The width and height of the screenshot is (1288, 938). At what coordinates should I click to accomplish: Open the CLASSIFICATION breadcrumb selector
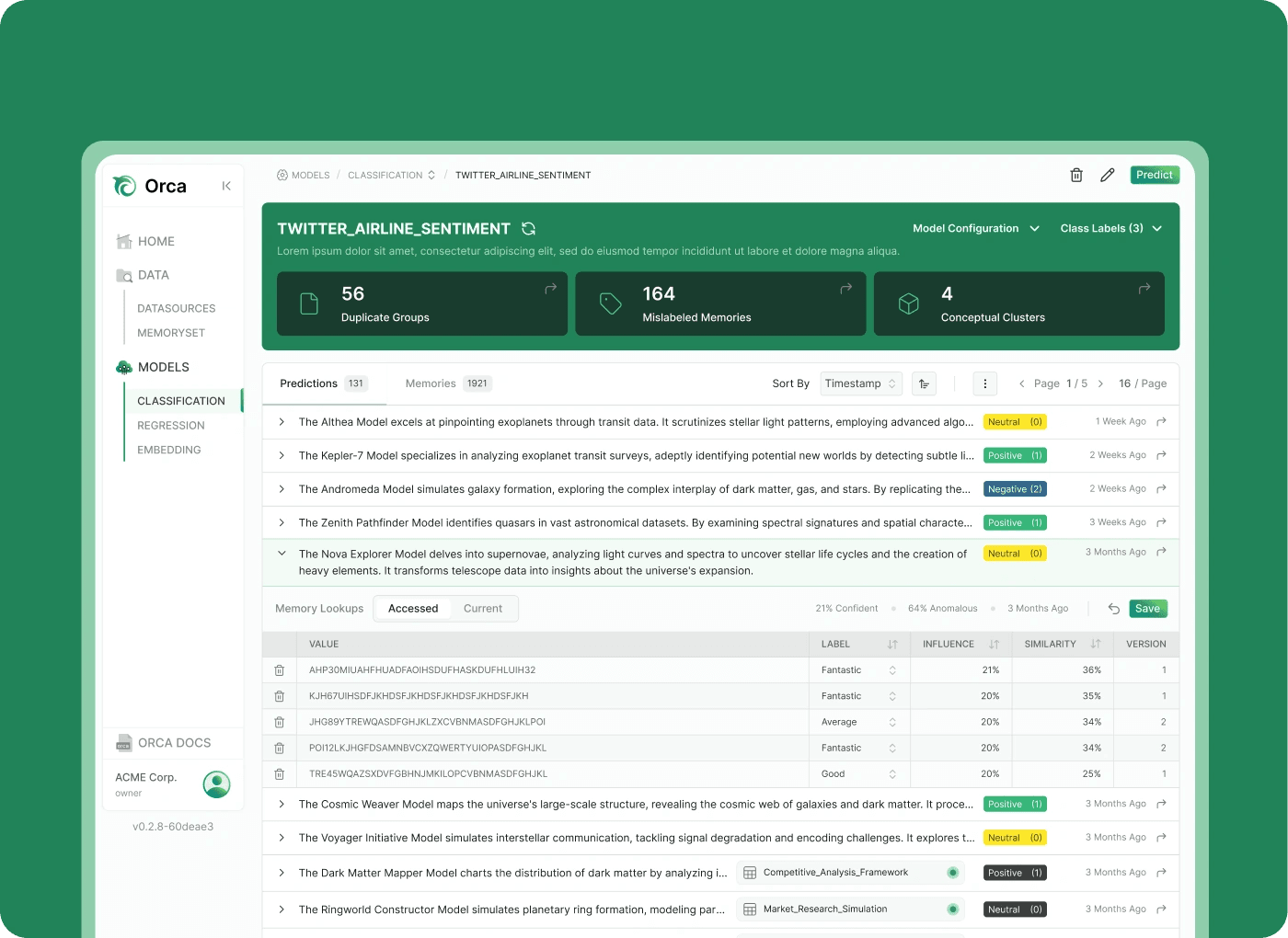(x=392, y=175)
